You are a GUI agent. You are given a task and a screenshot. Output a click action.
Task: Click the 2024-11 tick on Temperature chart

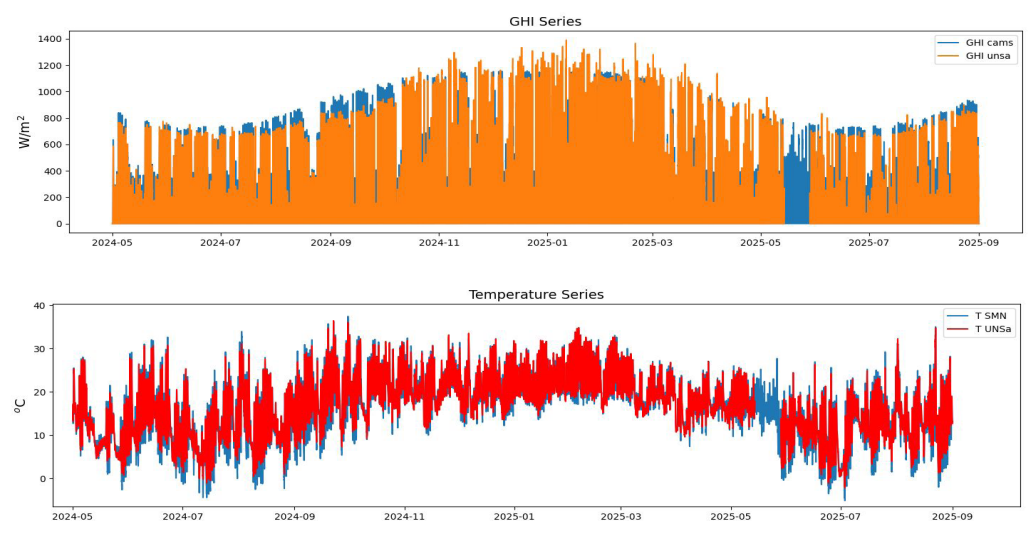[404, 517]
